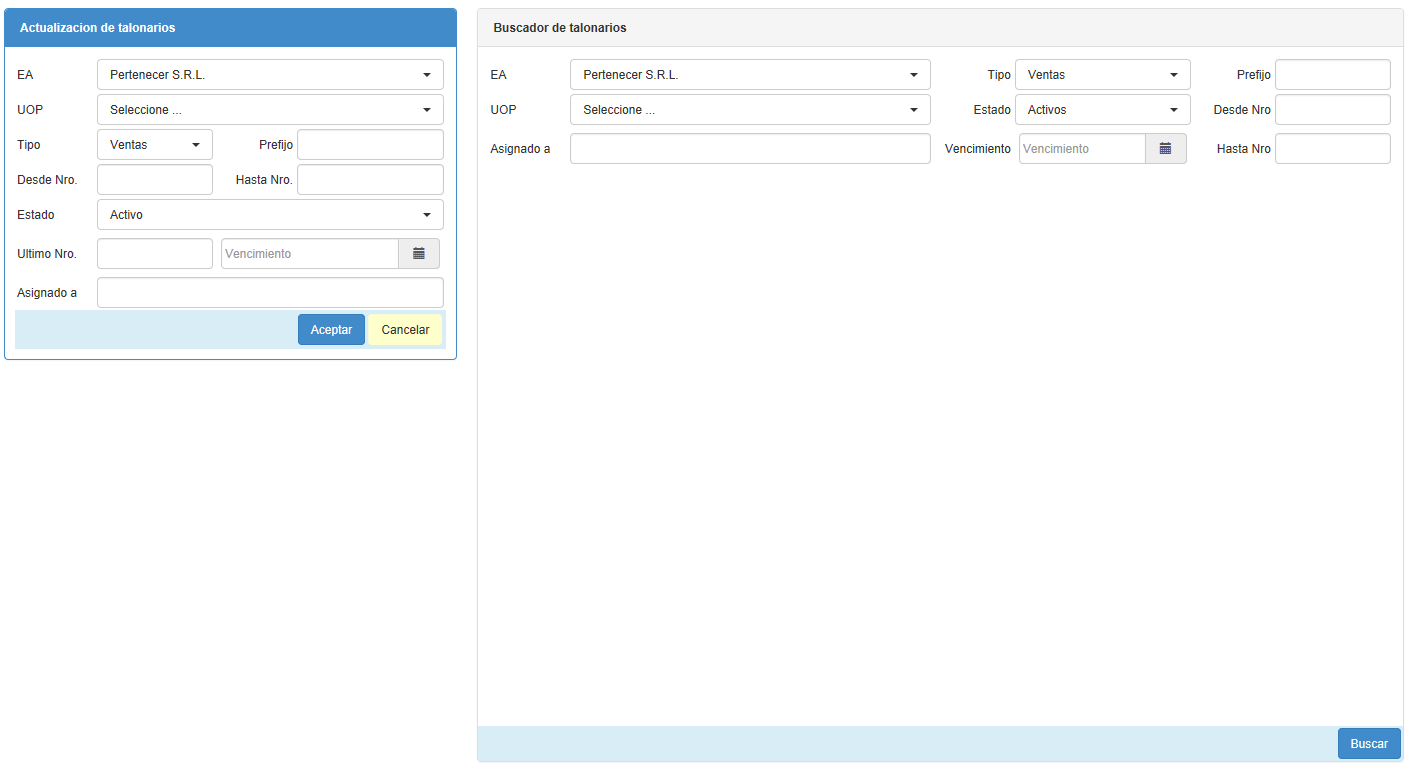Open calendar icon in Actualizacion Vencimiento field
This screenshot has height=768, width=1409.
click(419, 254)
